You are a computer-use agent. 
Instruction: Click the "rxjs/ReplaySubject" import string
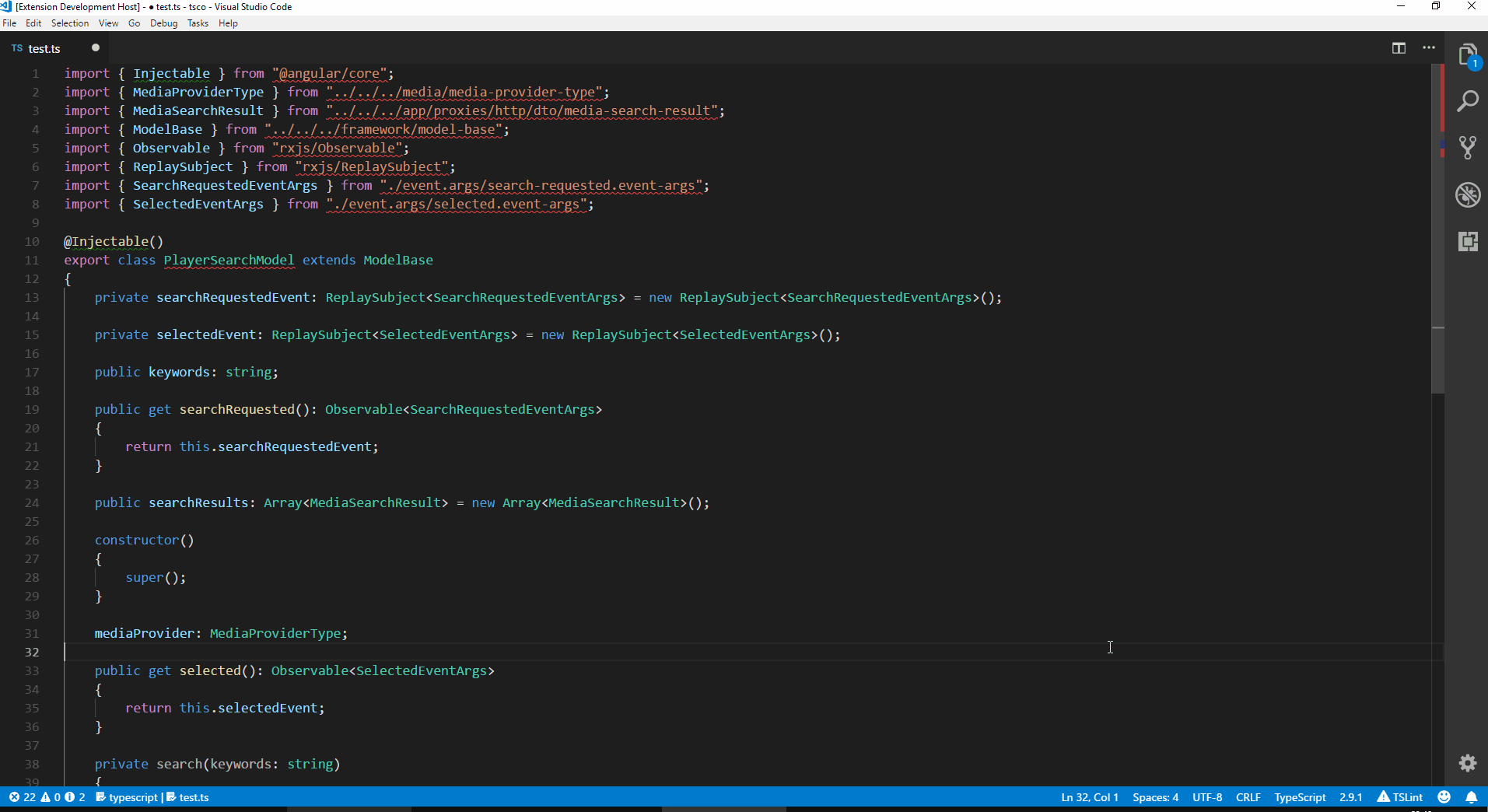click(372, 166)
